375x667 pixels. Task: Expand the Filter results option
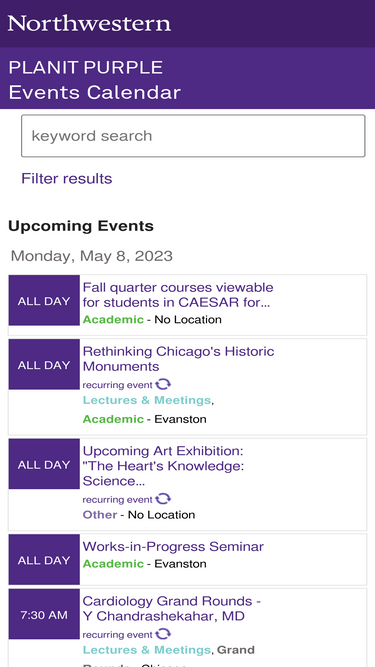67,178
